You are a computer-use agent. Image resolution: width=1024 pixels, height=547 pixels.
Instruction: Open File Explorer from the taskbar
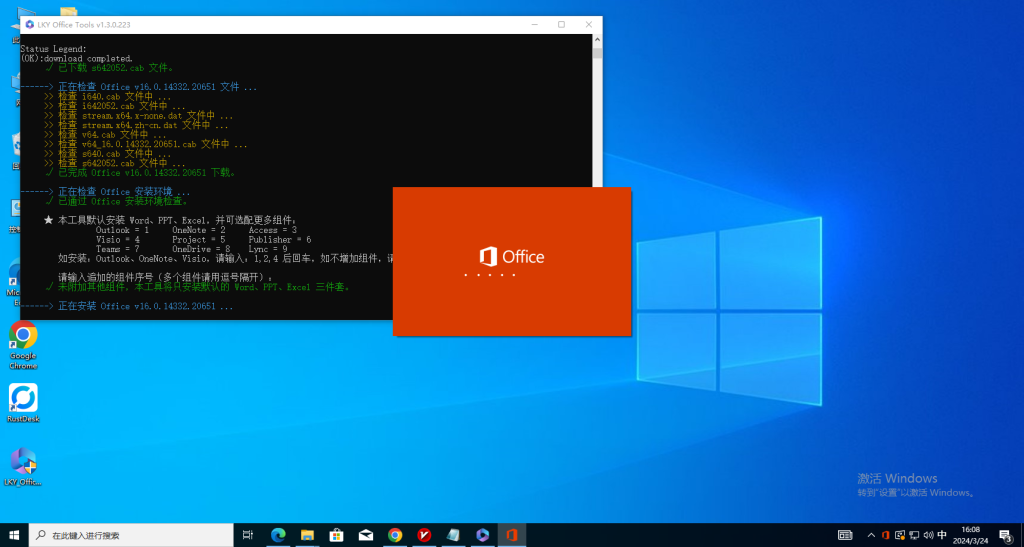[308, 535]
